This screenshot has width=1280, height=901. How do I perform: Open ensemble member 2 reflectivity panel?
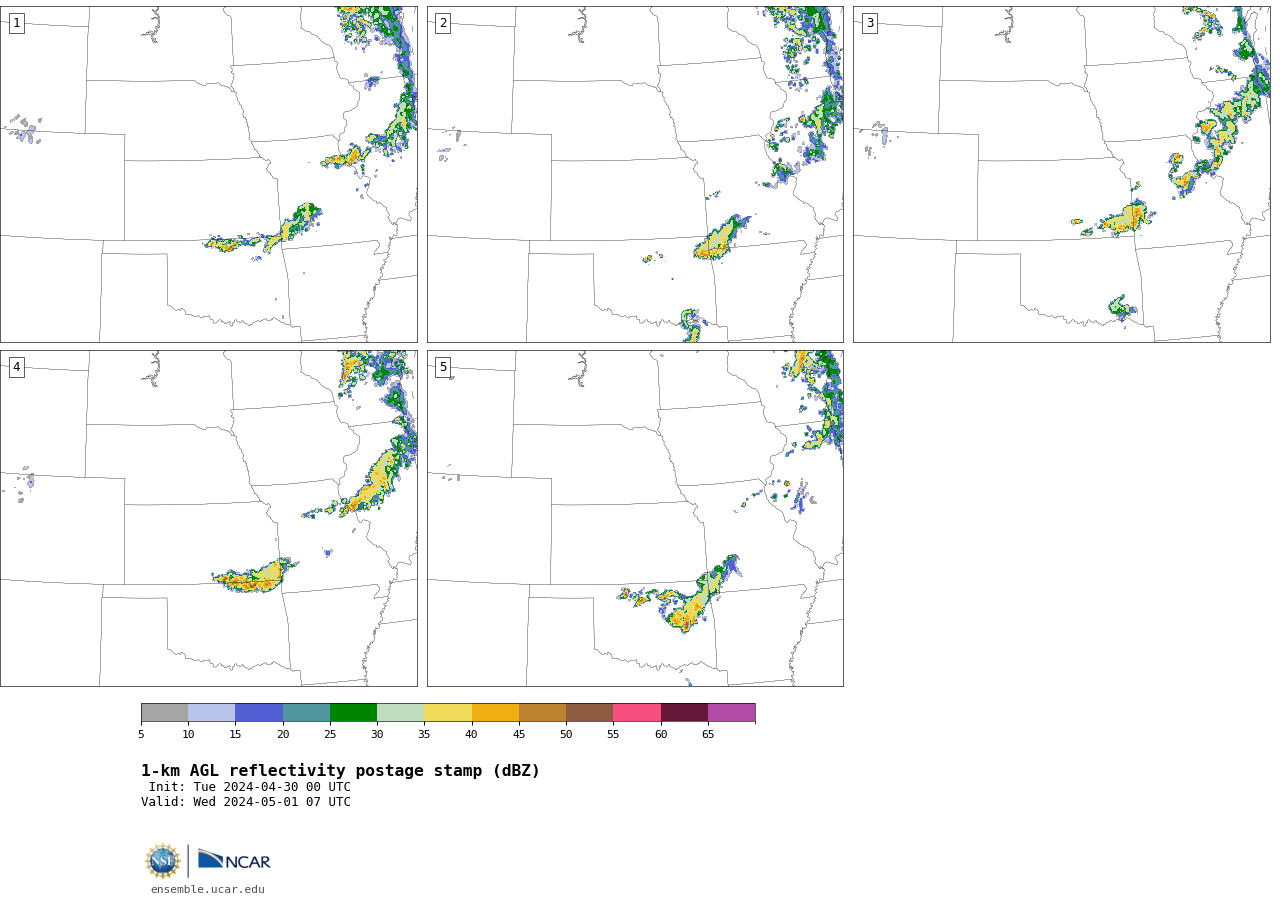point(635,174)
